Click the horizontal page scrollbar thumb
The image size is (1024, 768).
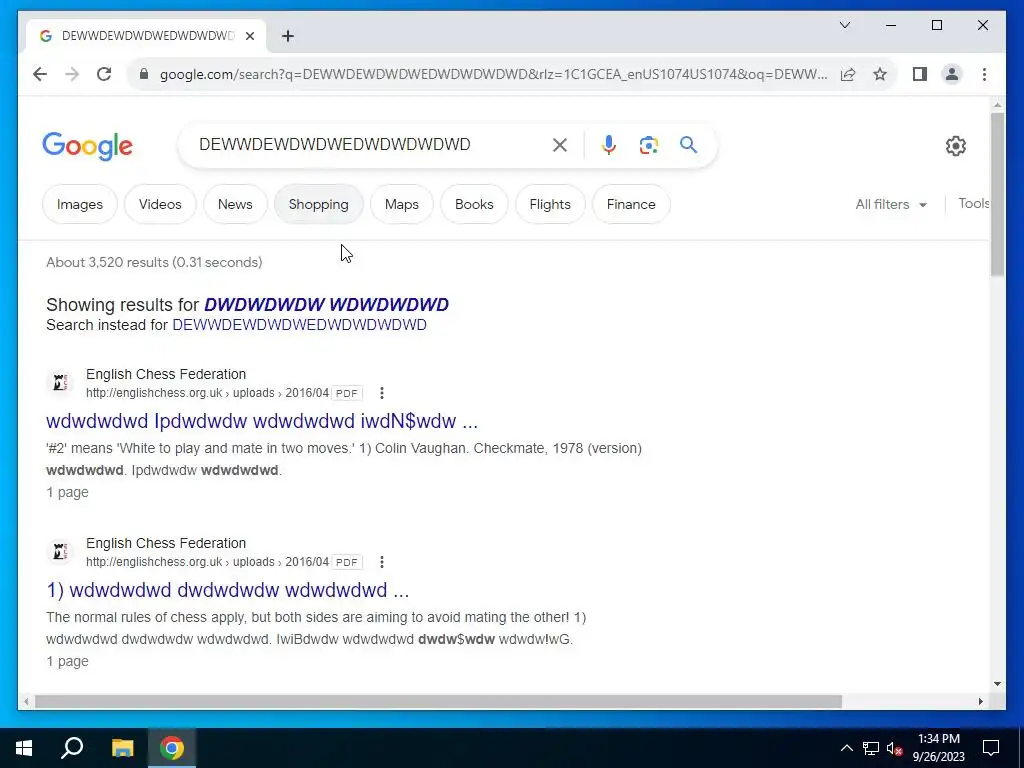click(x=438, y=701)
